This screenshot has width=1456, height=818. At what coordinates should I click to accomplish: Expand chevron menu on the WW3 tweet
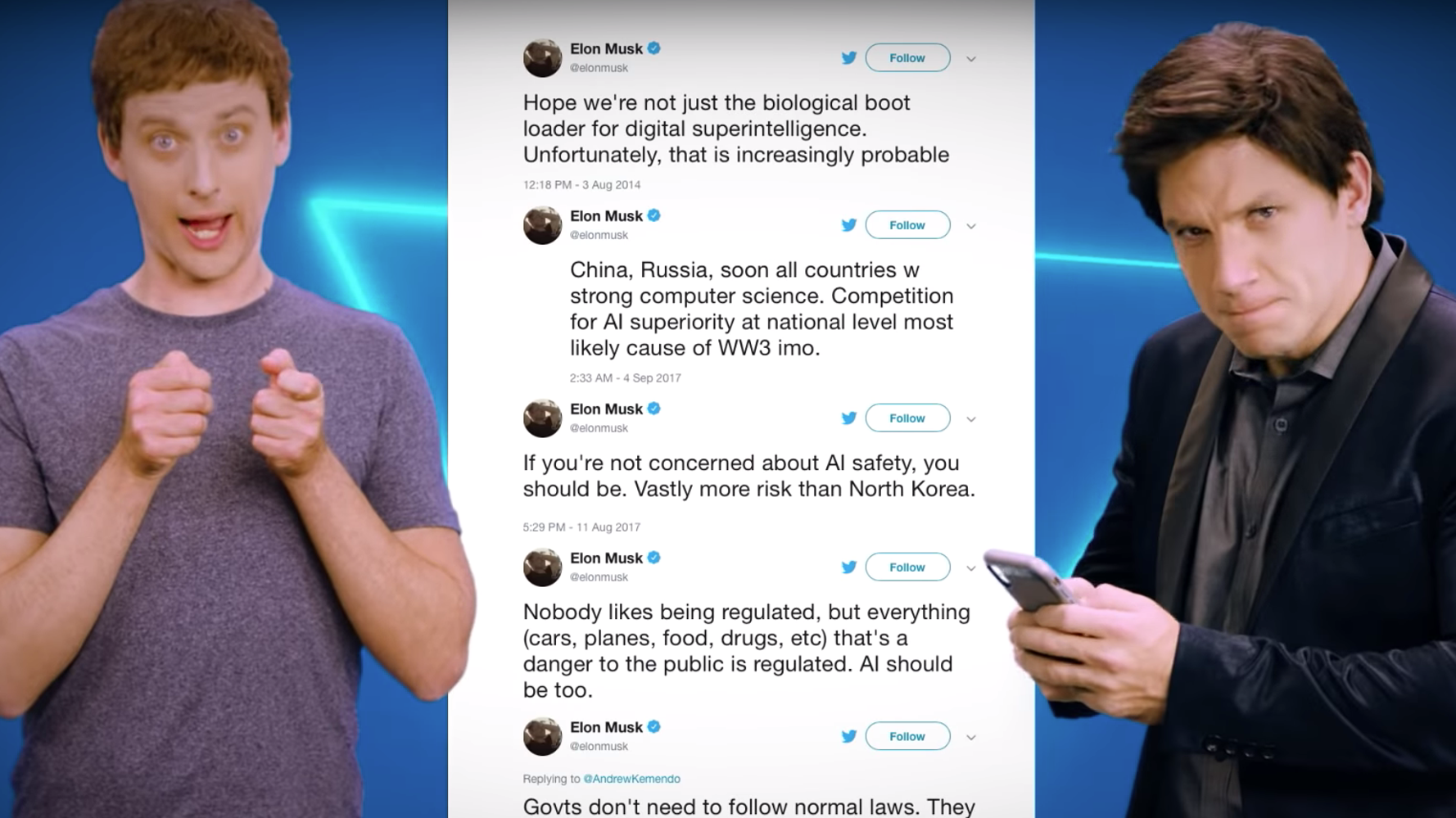(970, 226)
